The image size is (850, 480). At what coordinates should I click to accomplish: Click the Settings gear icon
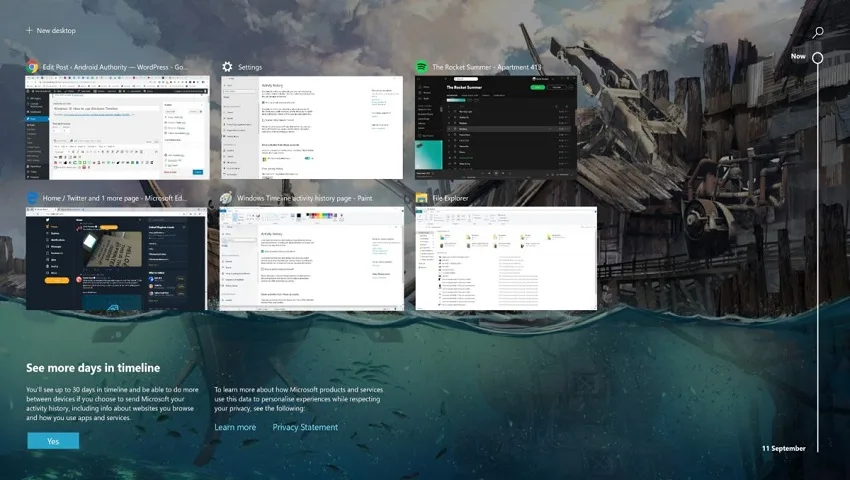coord(227,67)
